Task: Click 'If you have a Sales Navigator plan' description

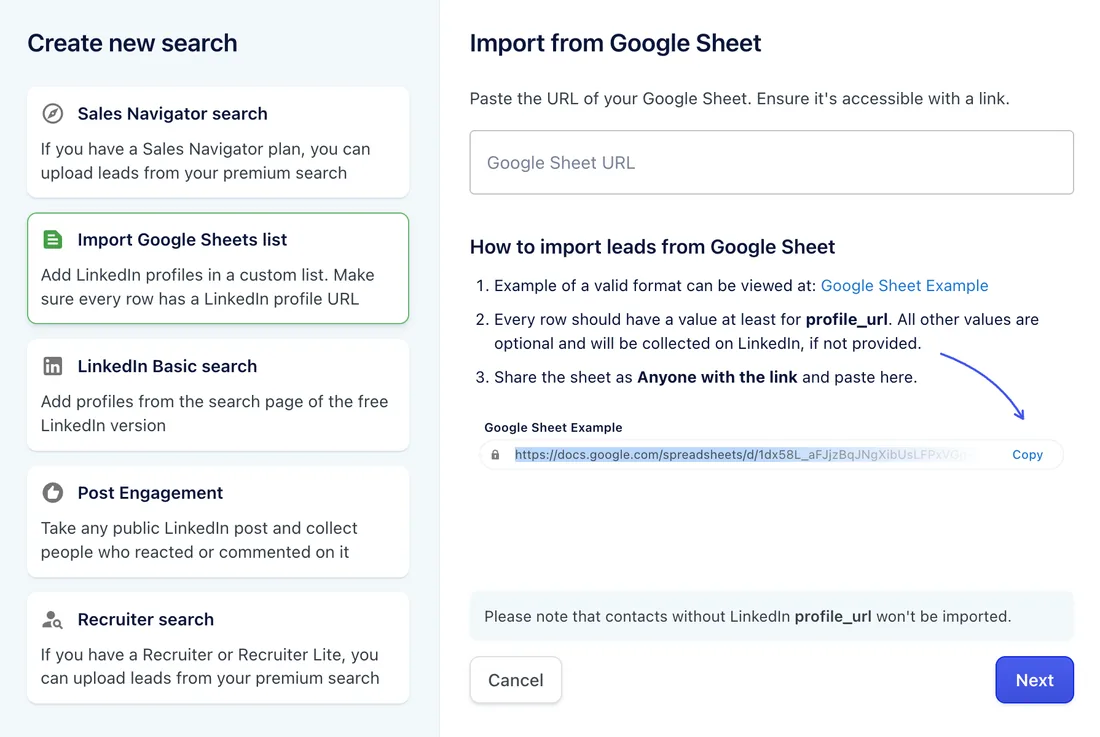Action: pyautogui.click(x=206, y=161)
